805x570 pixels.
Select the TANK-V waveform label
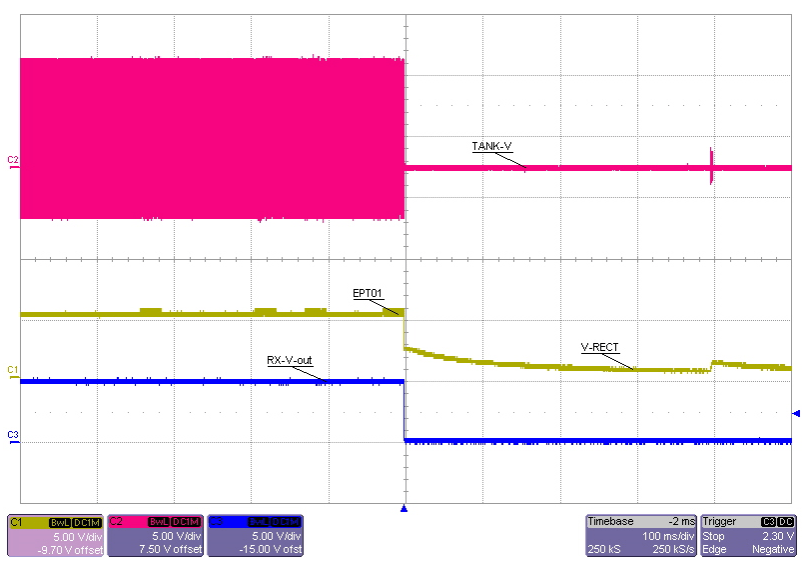(491, 147)
